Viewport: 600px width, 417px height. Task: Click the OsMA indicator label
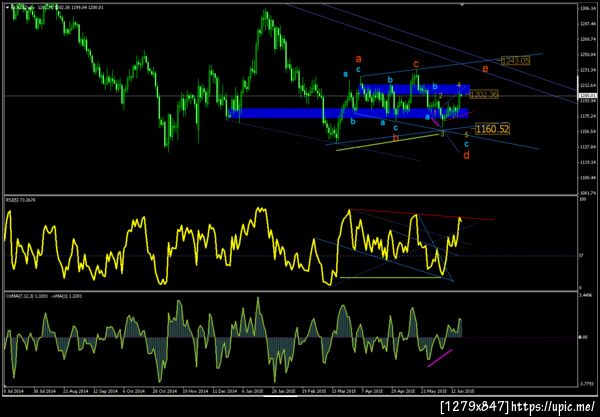tap(44, 296)
